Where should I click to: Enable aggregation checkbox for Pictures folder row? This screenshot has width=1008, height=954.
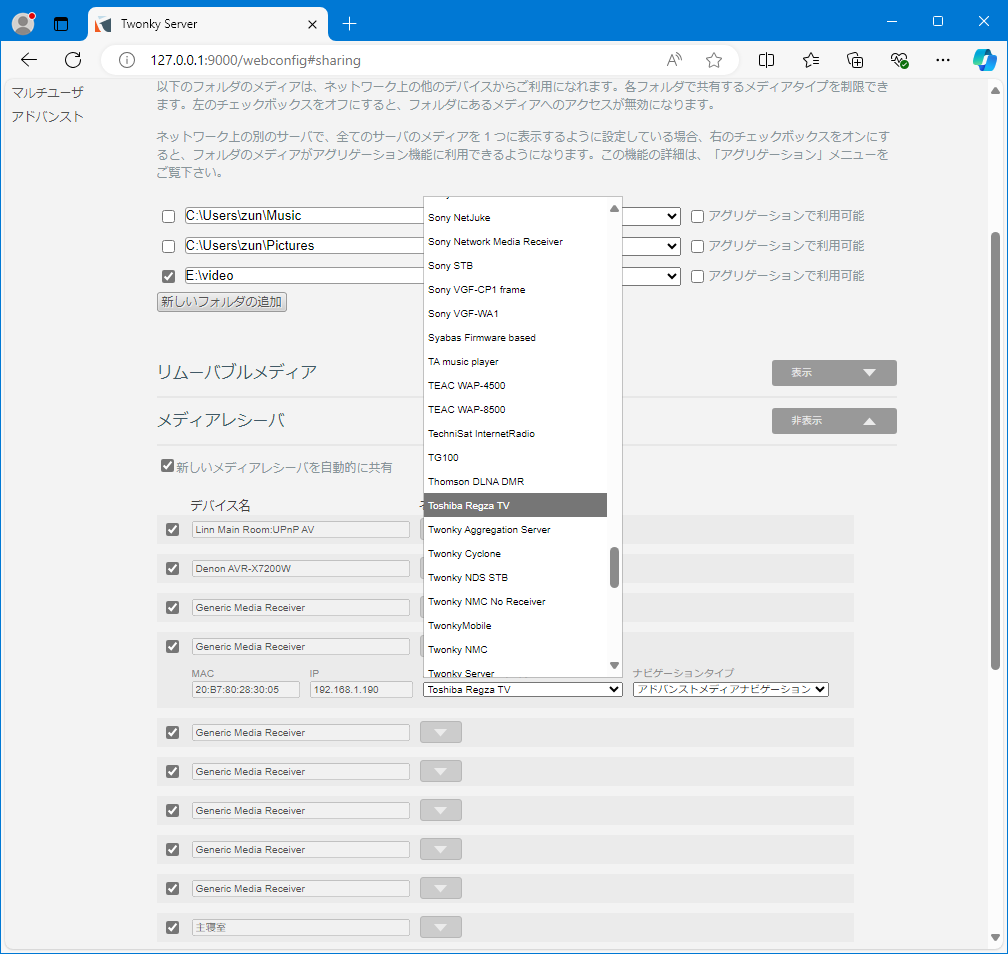click(698, 246)
